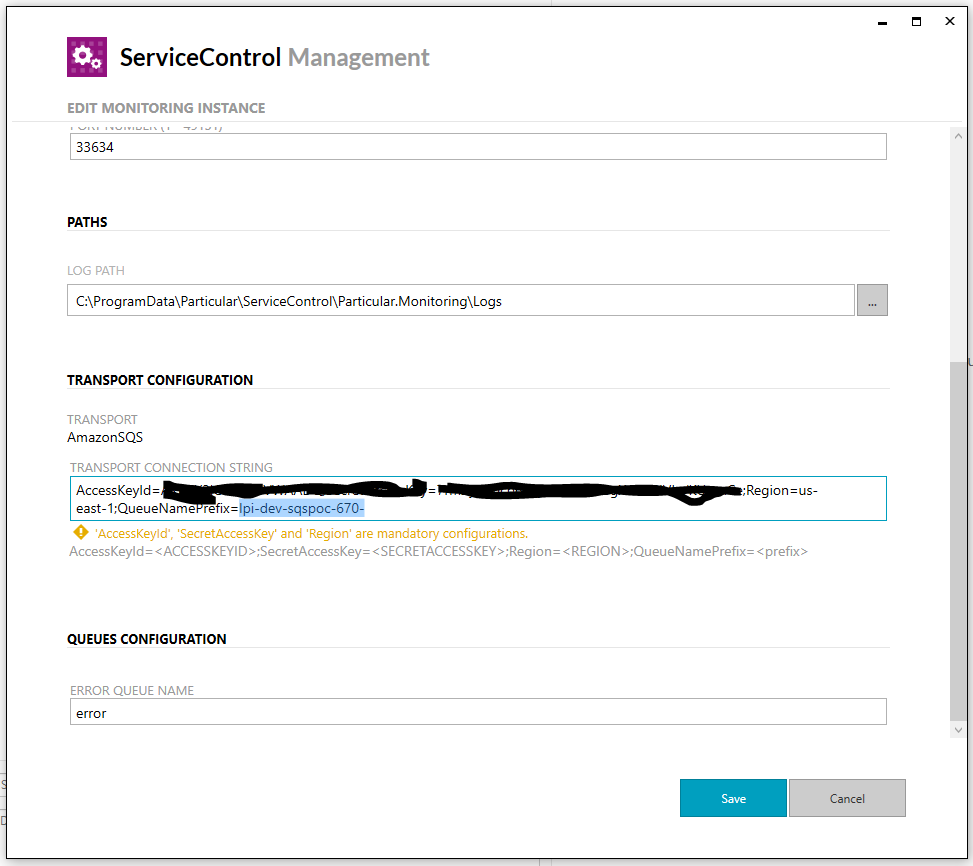This screenshot has height=866, width=973.
Task: Click the 'Log Path' label
Action: (96, 271)
